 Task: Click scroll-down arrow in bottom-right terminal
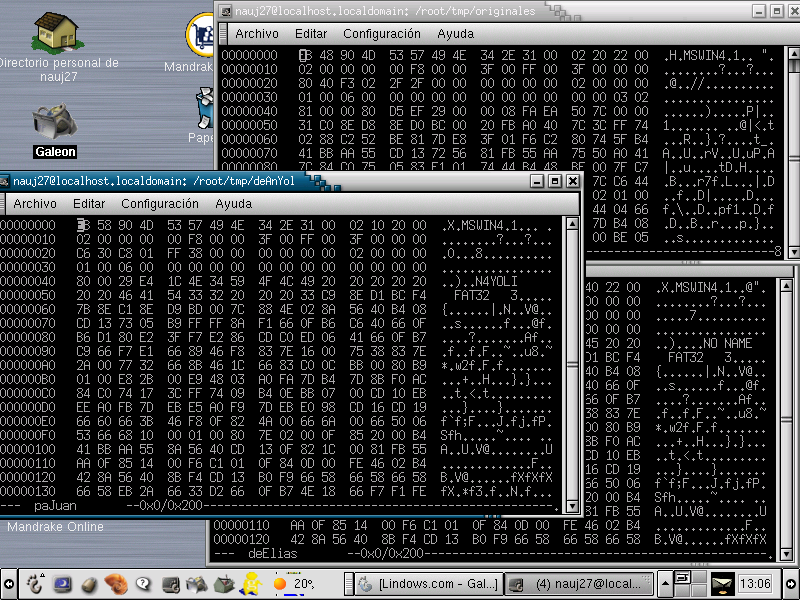(x=786, y=554)
